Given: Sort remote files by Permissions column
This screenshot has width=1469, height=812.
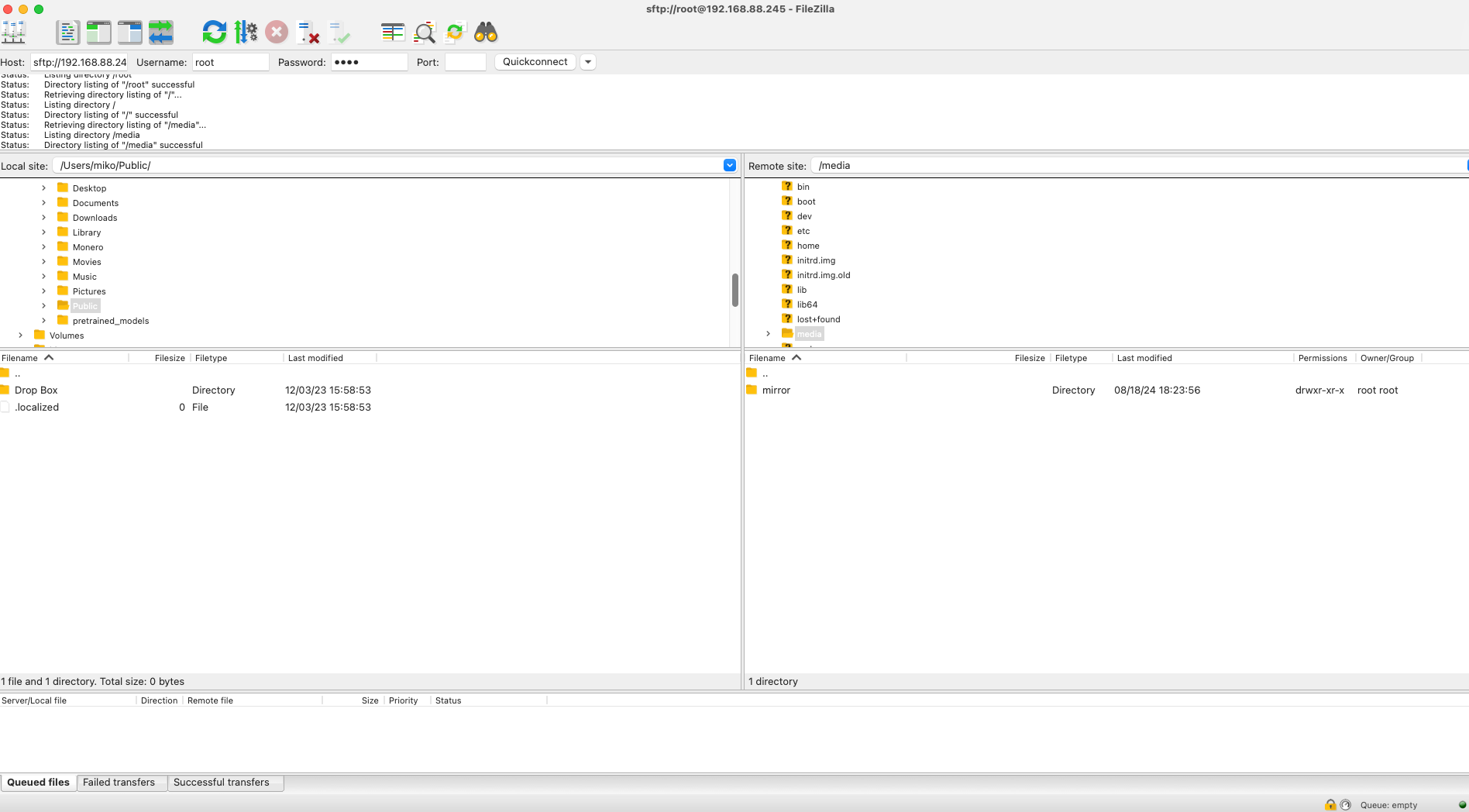Looking at the screenshot, I should pyautogui.click(x=1324, y=358).
